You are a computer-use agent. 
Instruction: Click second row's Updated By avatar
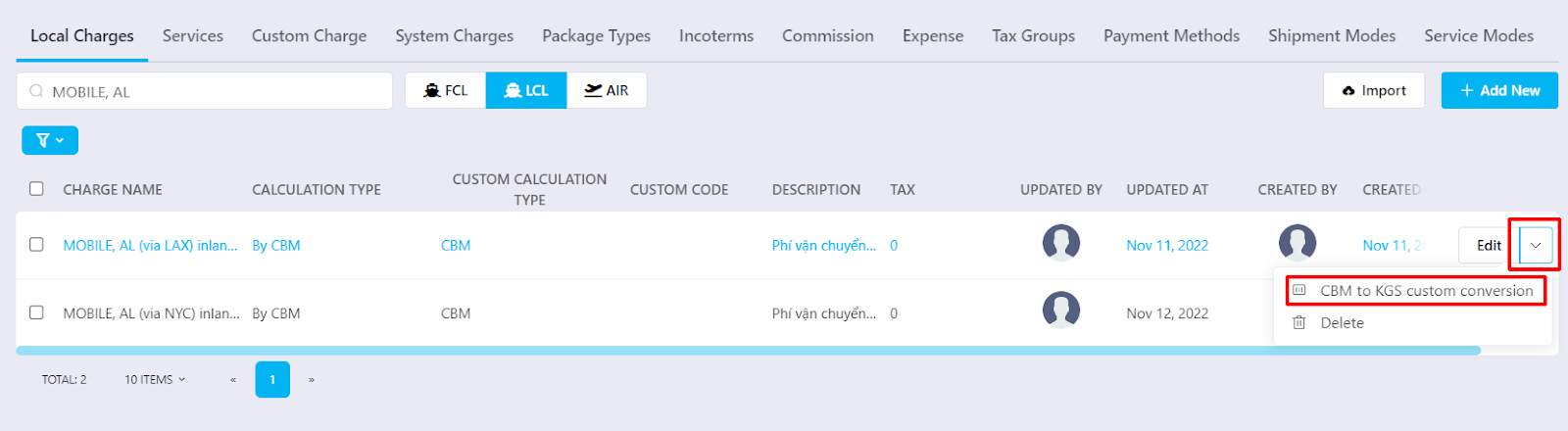(1061, 311)
